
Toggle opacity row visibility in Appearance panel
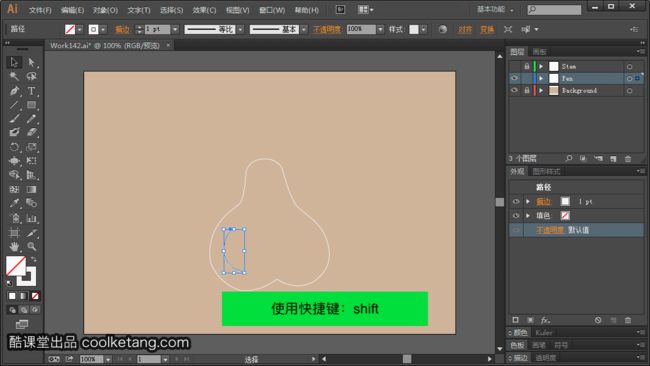coord(516,230)
